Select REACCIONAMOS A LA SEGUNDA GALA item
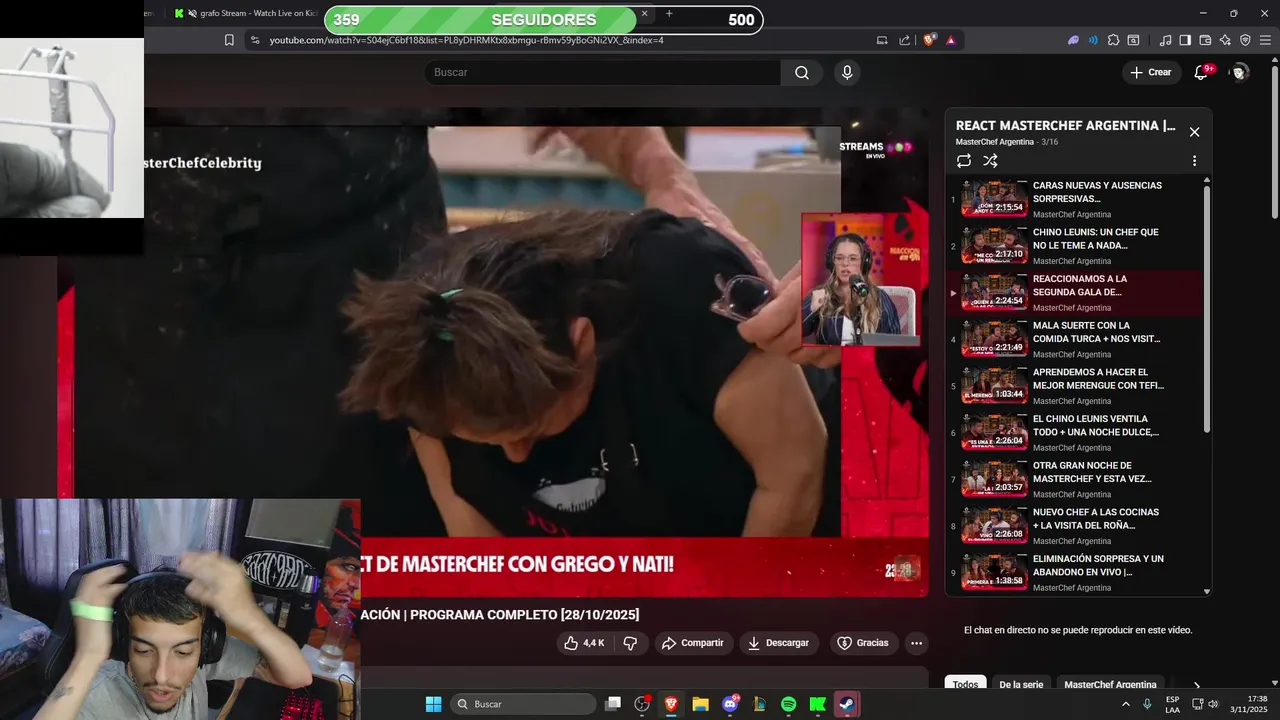 [x=1074, y=293]
